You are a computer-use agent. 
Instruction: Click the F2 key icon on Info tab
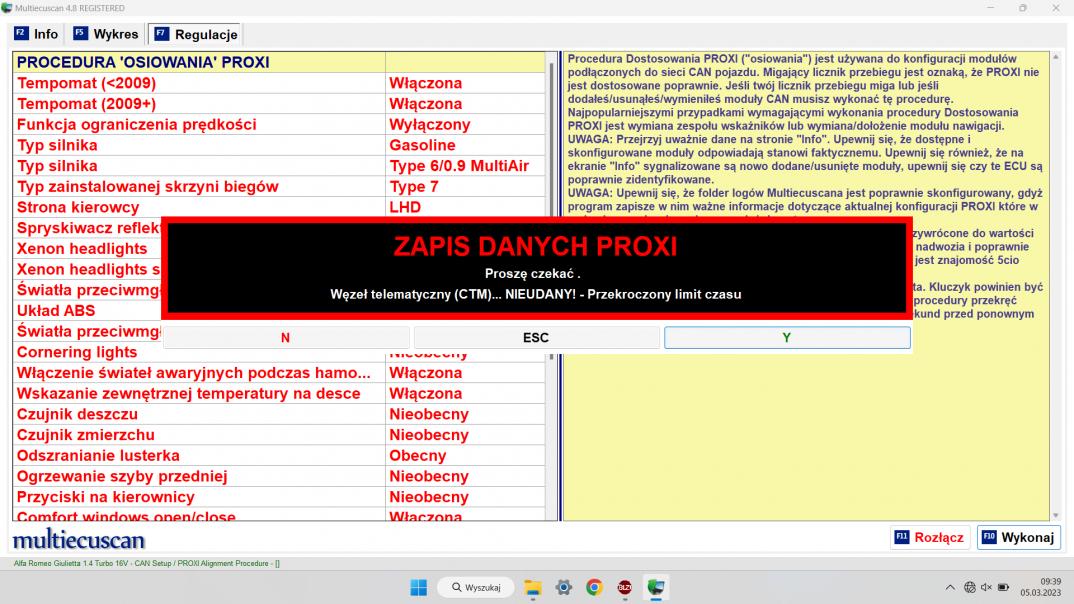(21, 34)
